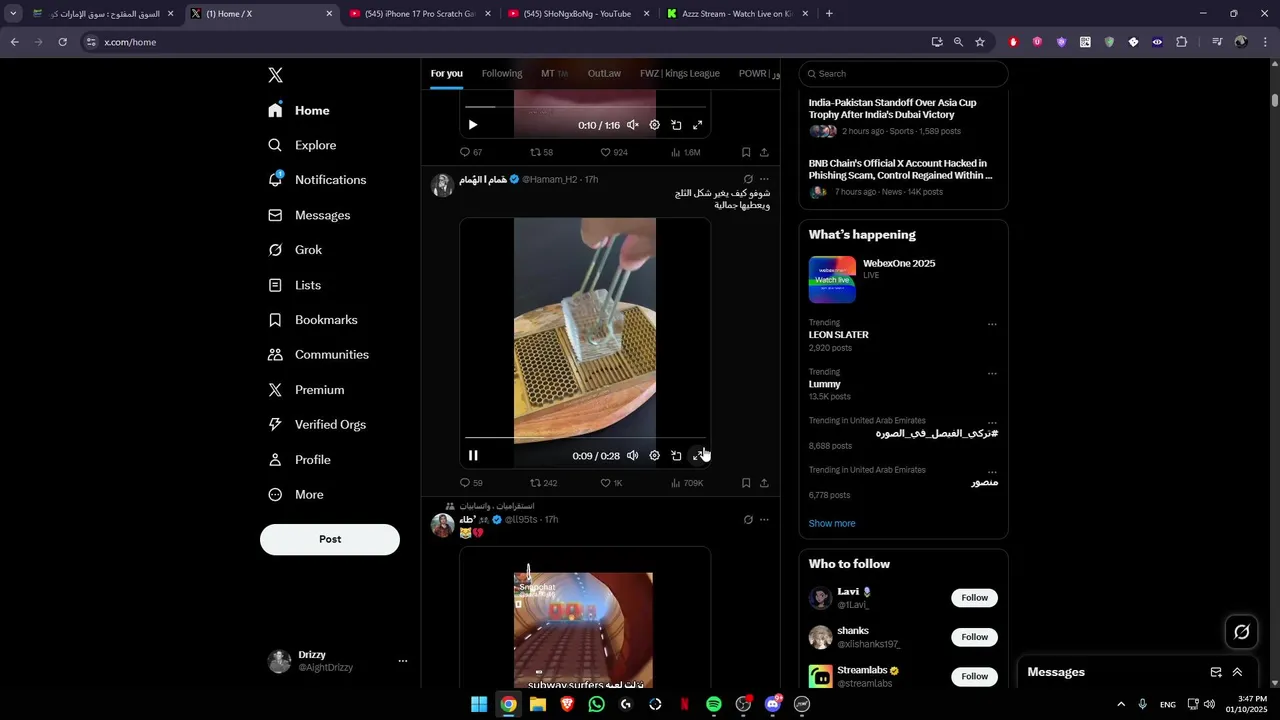1280x720 pixels.
Task: Open Notifications in the sidebar
Action: coord(317,180)
